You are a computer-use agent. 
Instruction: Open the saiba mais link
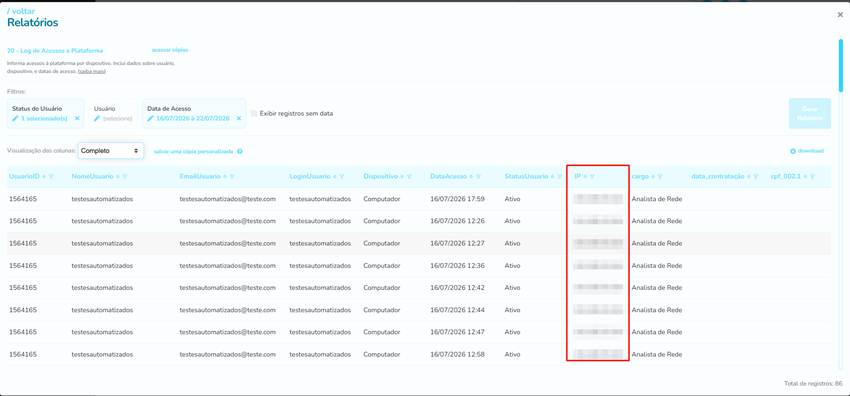(x=92, y=72)
